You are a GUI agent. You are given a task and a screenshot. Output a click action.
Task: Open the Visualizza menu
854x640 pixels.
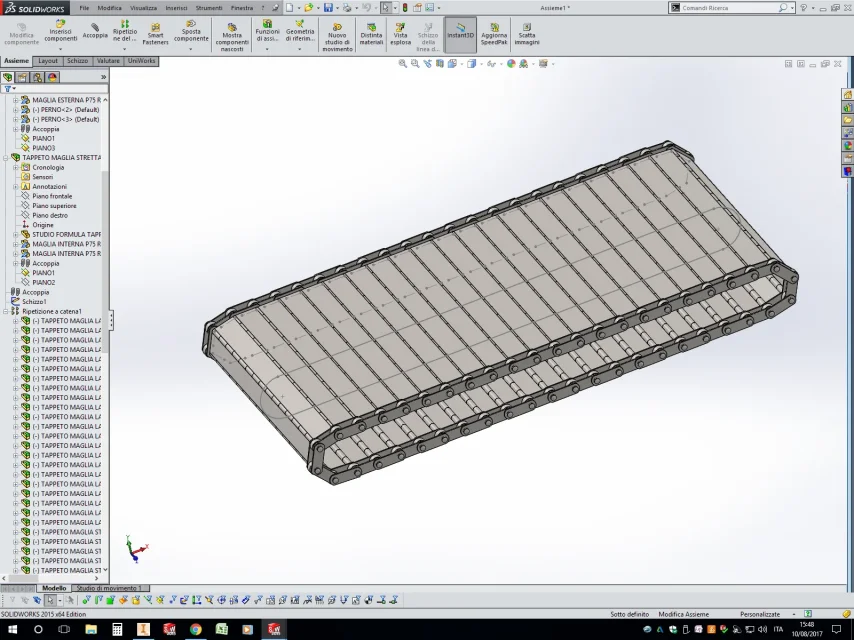point(143,8)
